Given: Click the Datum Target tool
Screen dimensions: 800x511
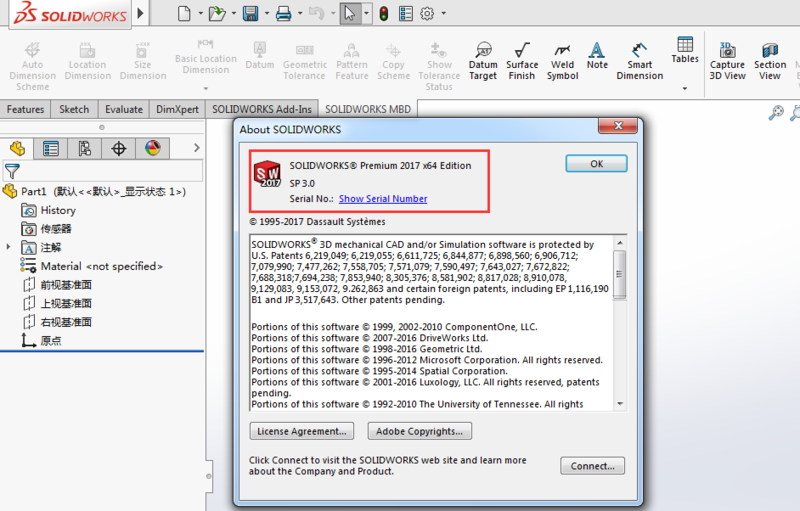Looking at the screenshot, I should click(483, 61).
